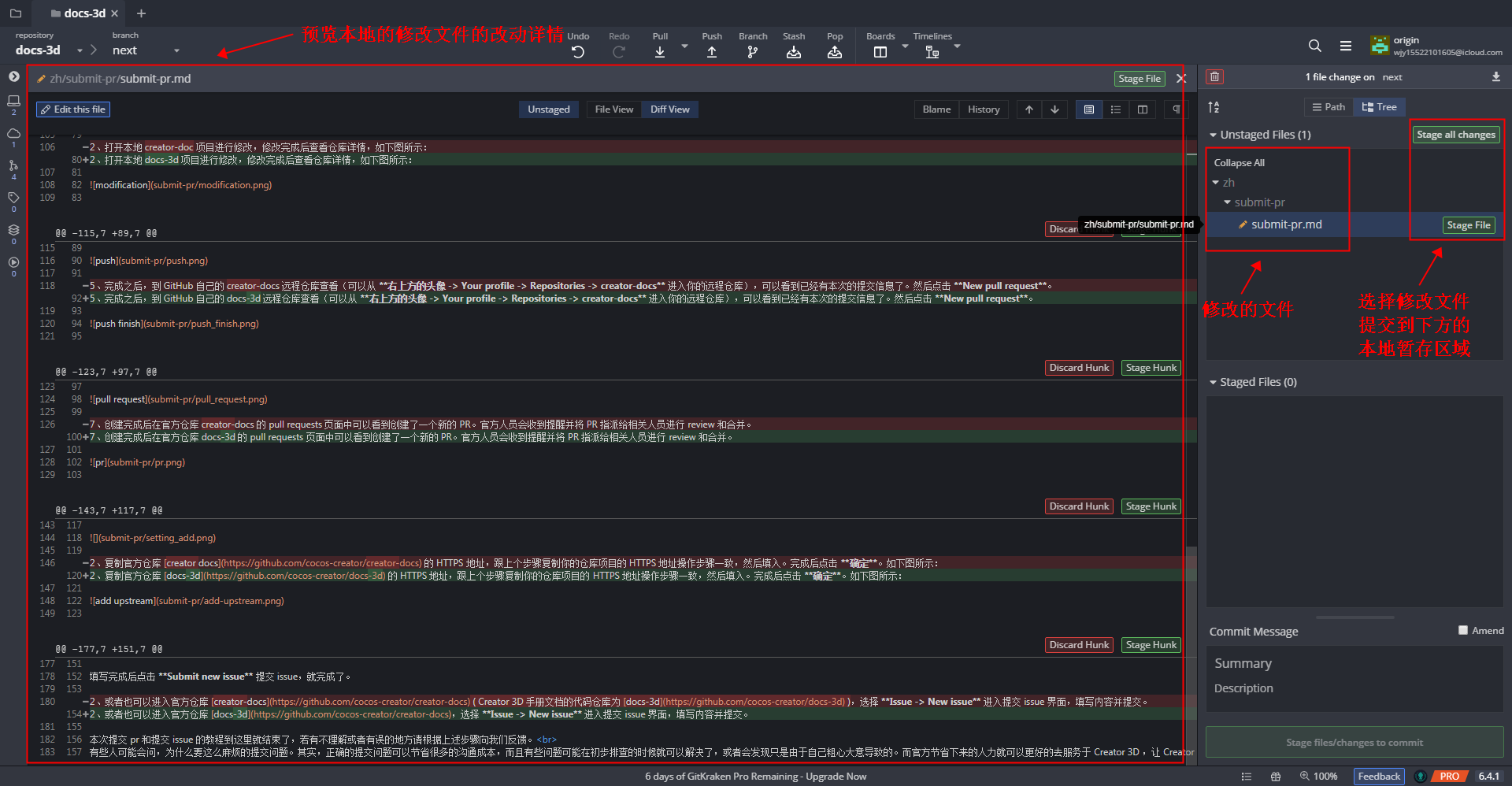This screenshot has width=1512, height=786.
Task: Click the commit Summary input field
Action: pyautogui.click(x=1354, y=663)
